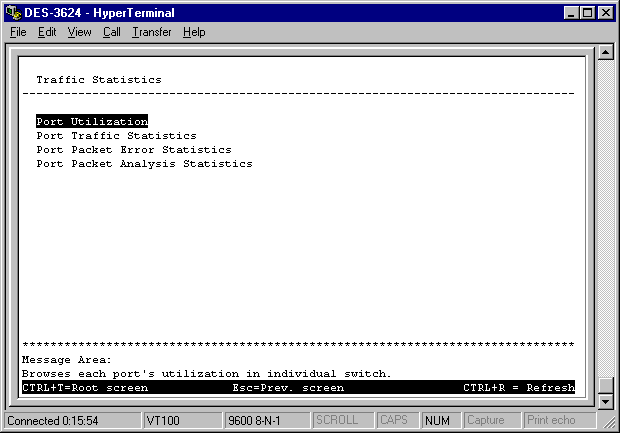
Task: Select Port Traffic Statistics entry
Action: (116, 136)
